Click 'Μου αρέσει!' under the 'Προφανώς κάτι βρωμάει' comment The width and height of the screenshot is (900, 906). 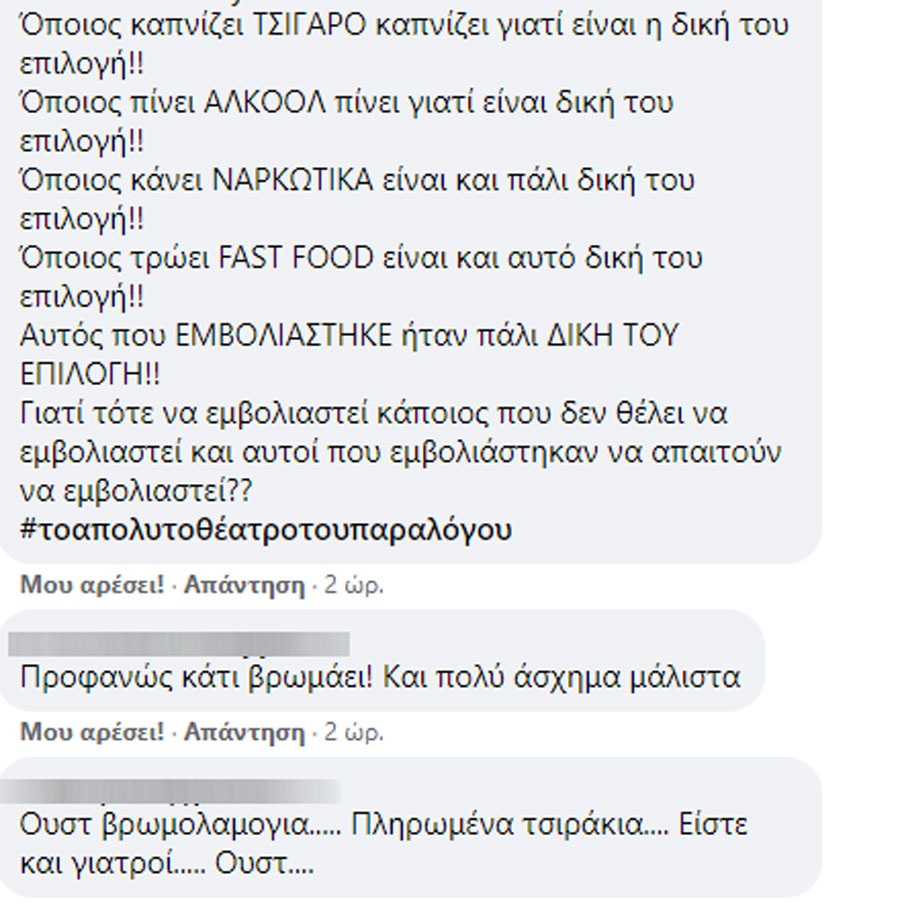(x=92, y=732)
